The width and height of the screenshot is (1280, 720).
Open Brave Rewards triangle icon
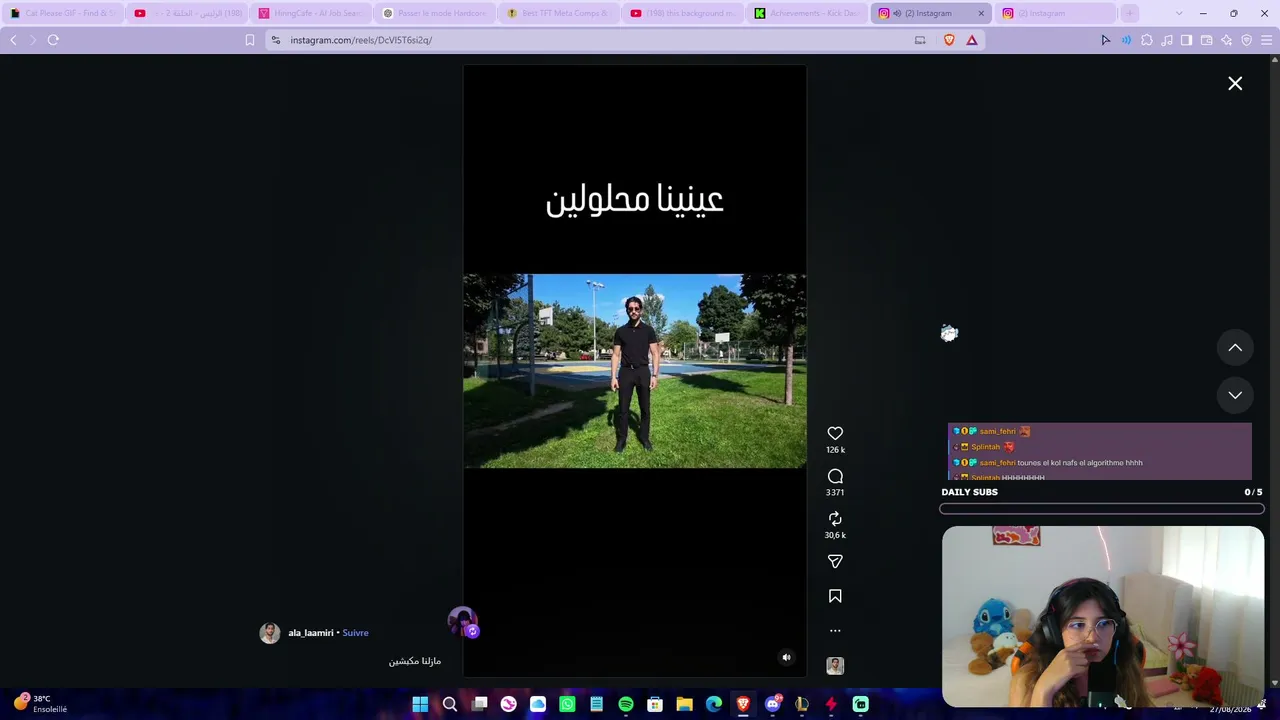click(971, 40)
